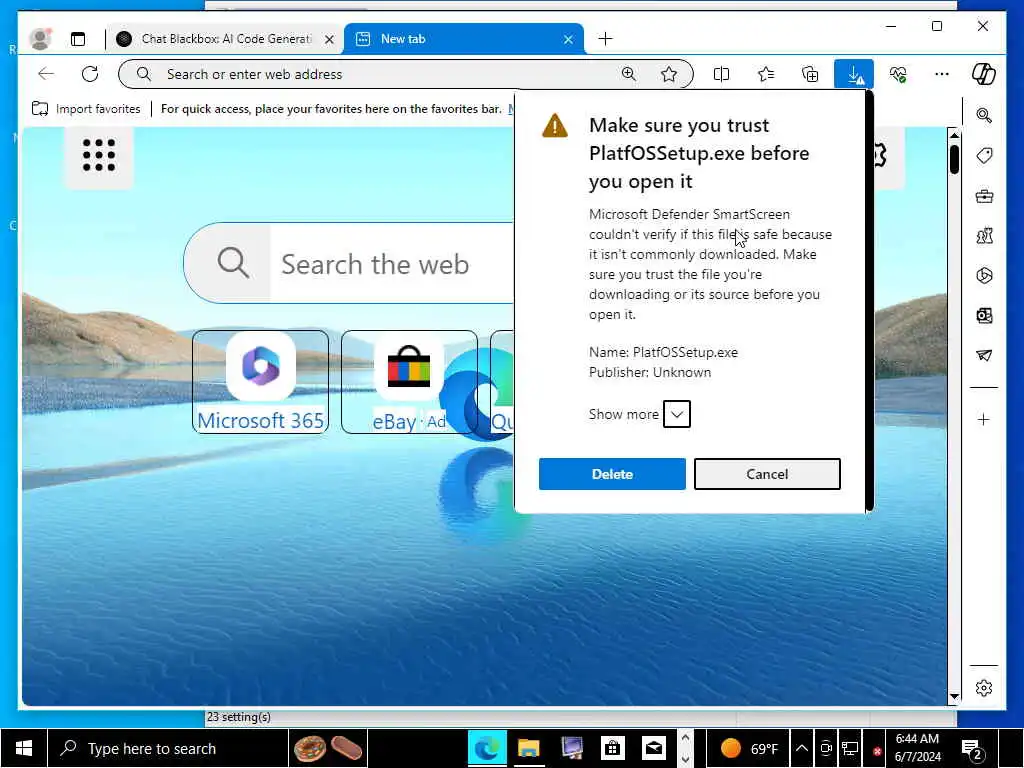The height and width of the screenshot is (768, 1024).
Task: Click the address bar field
Action: pyautogui.click(x=405, y=74)
